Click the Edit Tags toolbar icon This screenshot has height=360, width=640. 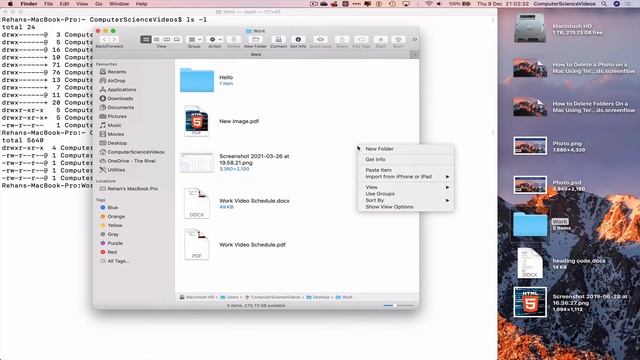click(361, 40)
